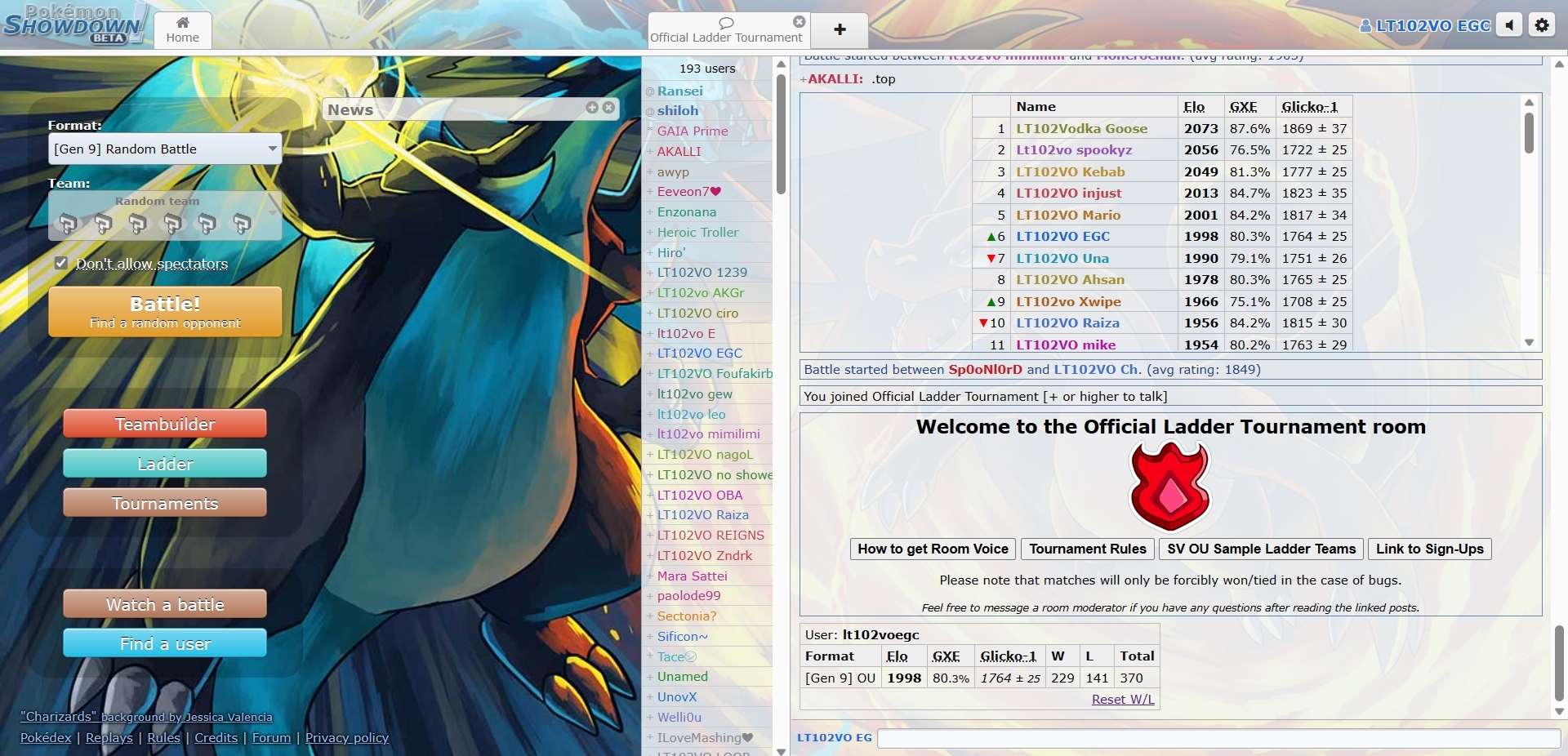
Task: Click LT102VO Kebab in the ladder table
Action: 1071,172
